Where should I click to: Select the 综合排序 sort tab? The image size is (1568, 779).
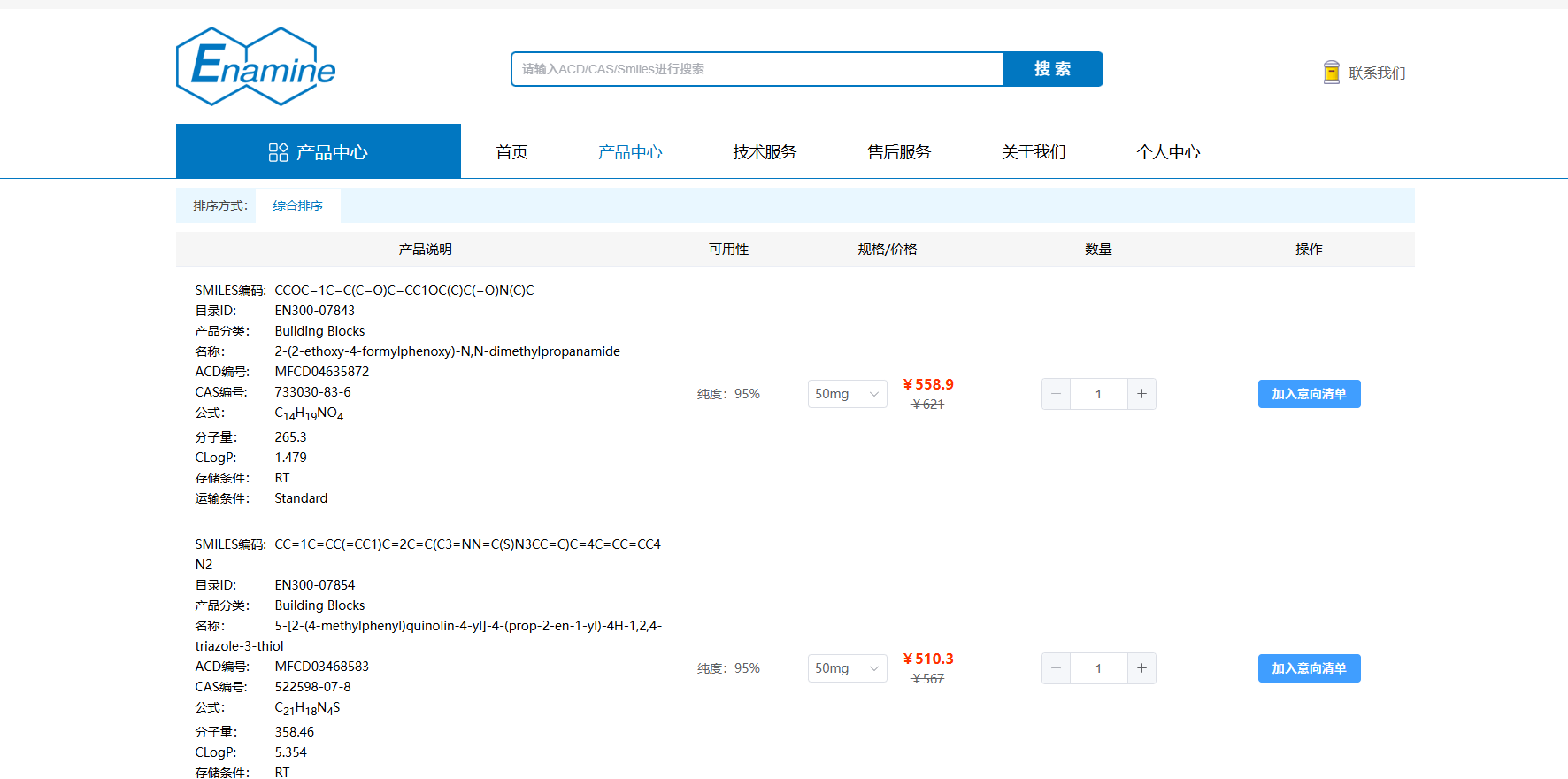pyautogui.click(x=297, y=205)
